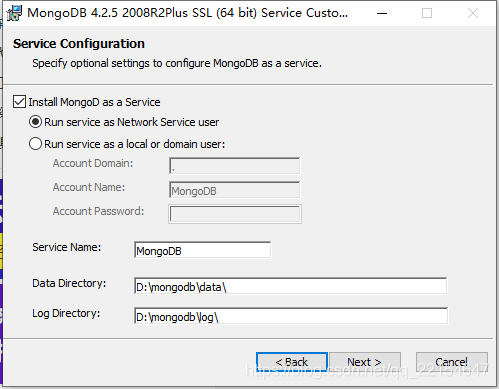Click the Install MongoD as a Service label
Screen dimensions: 499x389
coord(94,102)
